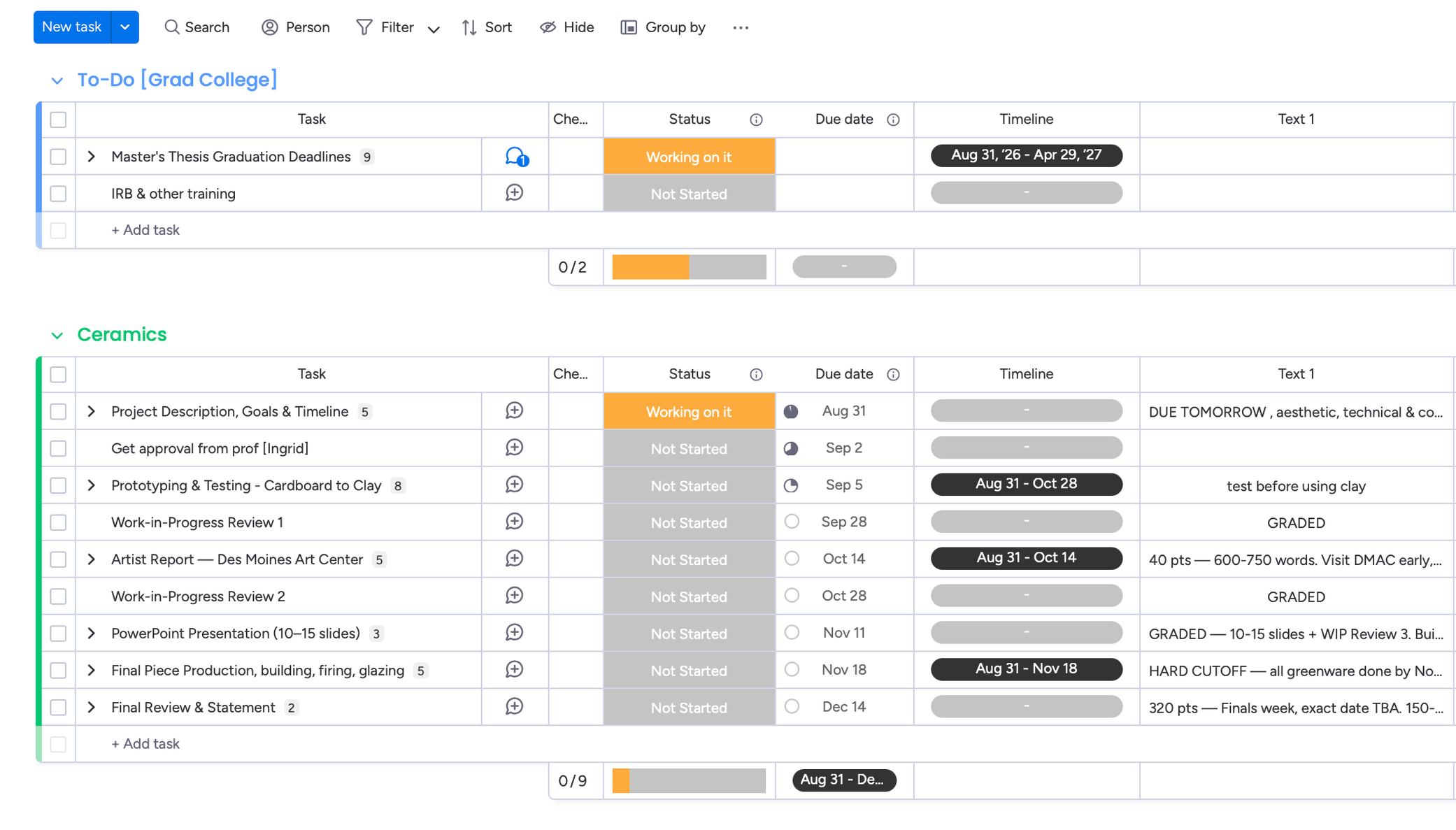Open more options ellipsis in toolbar
The height and width of the screenshot is (830, 1456).
click(x=741, y=27)
